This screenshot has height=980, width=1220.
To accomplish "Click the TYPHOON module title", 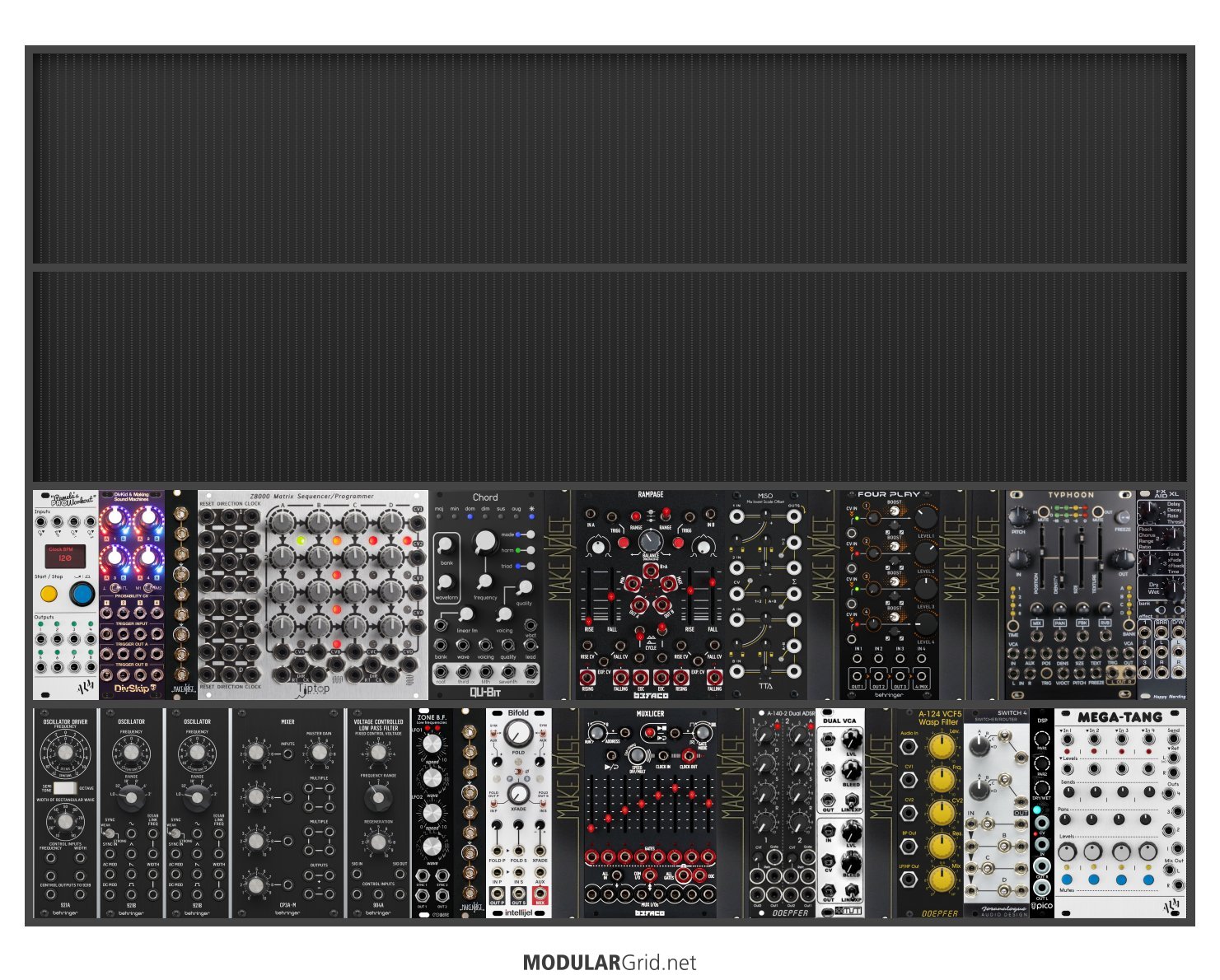I will tap(1071, 496).
